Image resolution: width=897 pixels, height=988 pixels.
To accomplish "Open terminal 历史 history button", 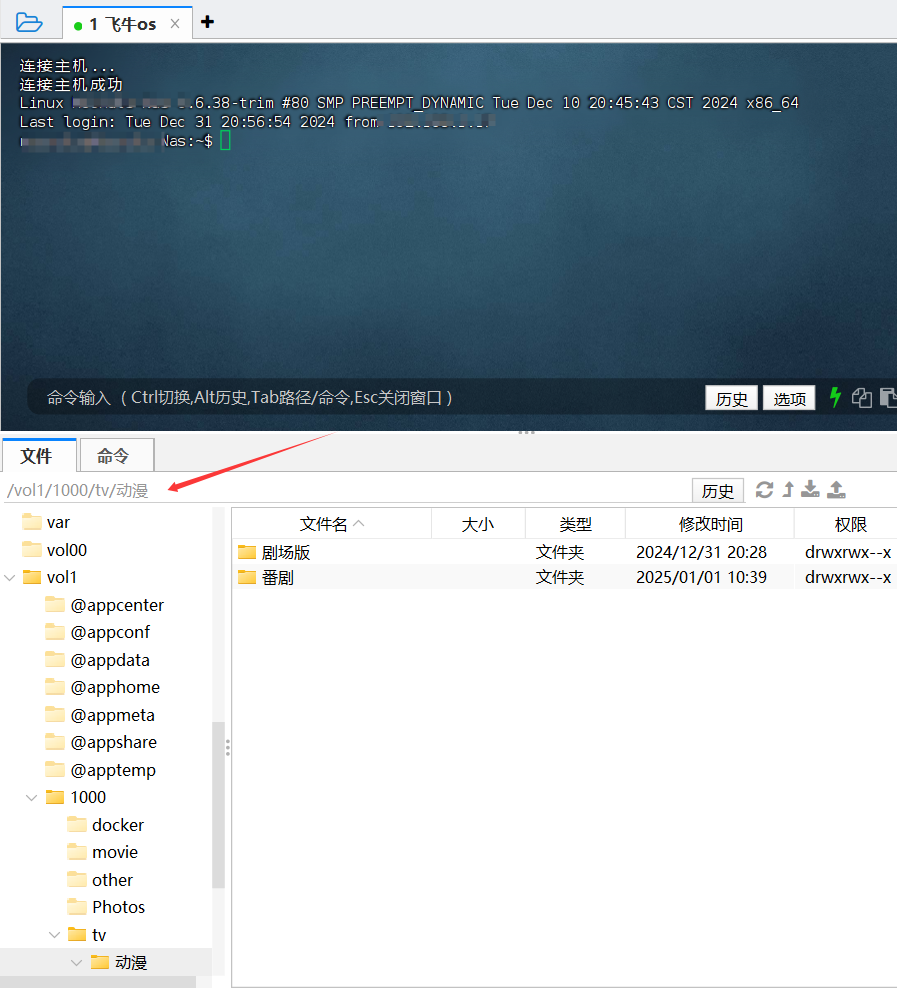I will pos(731,398).
